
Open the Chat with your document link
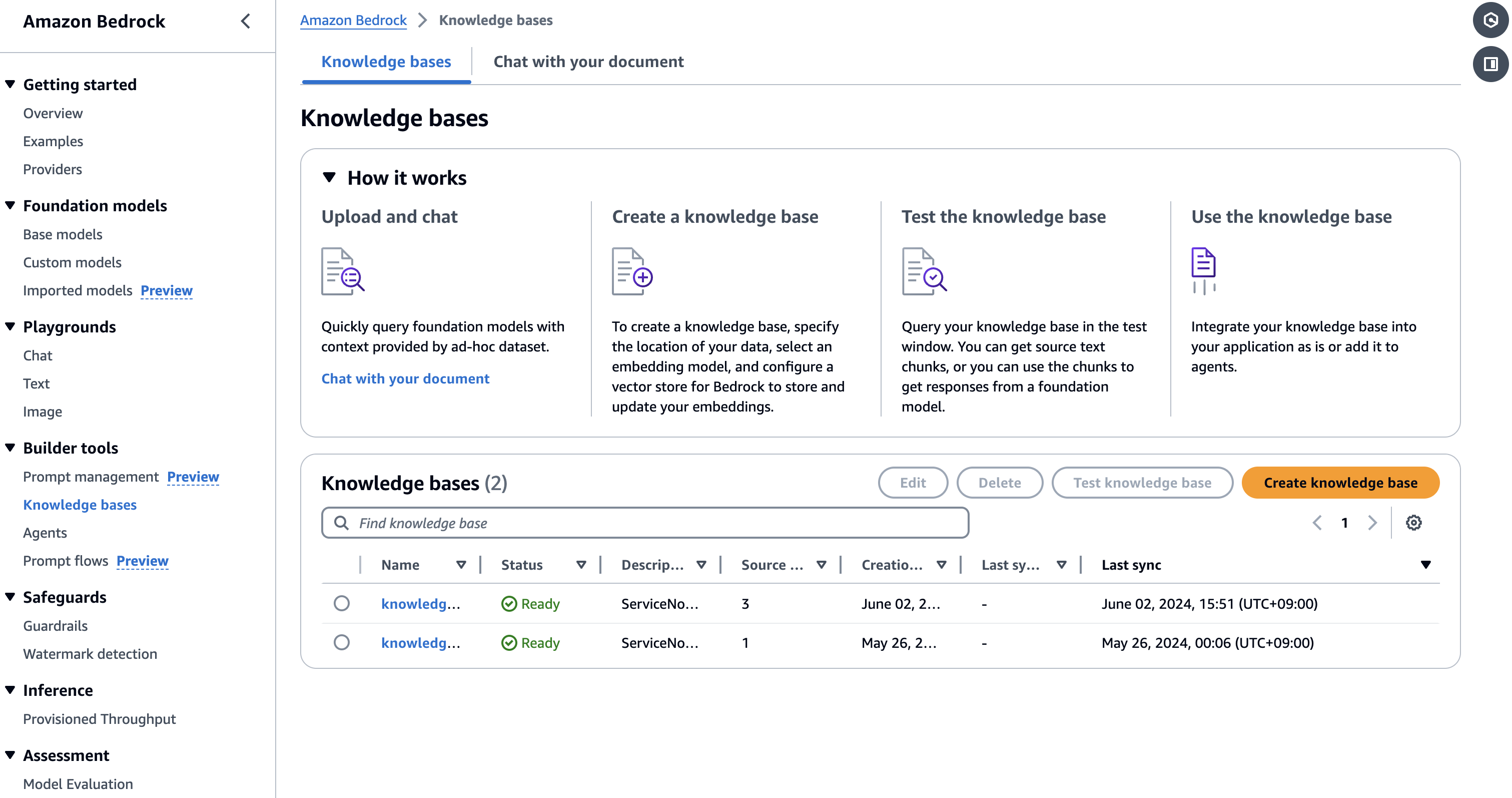click(x=405, y=379)
